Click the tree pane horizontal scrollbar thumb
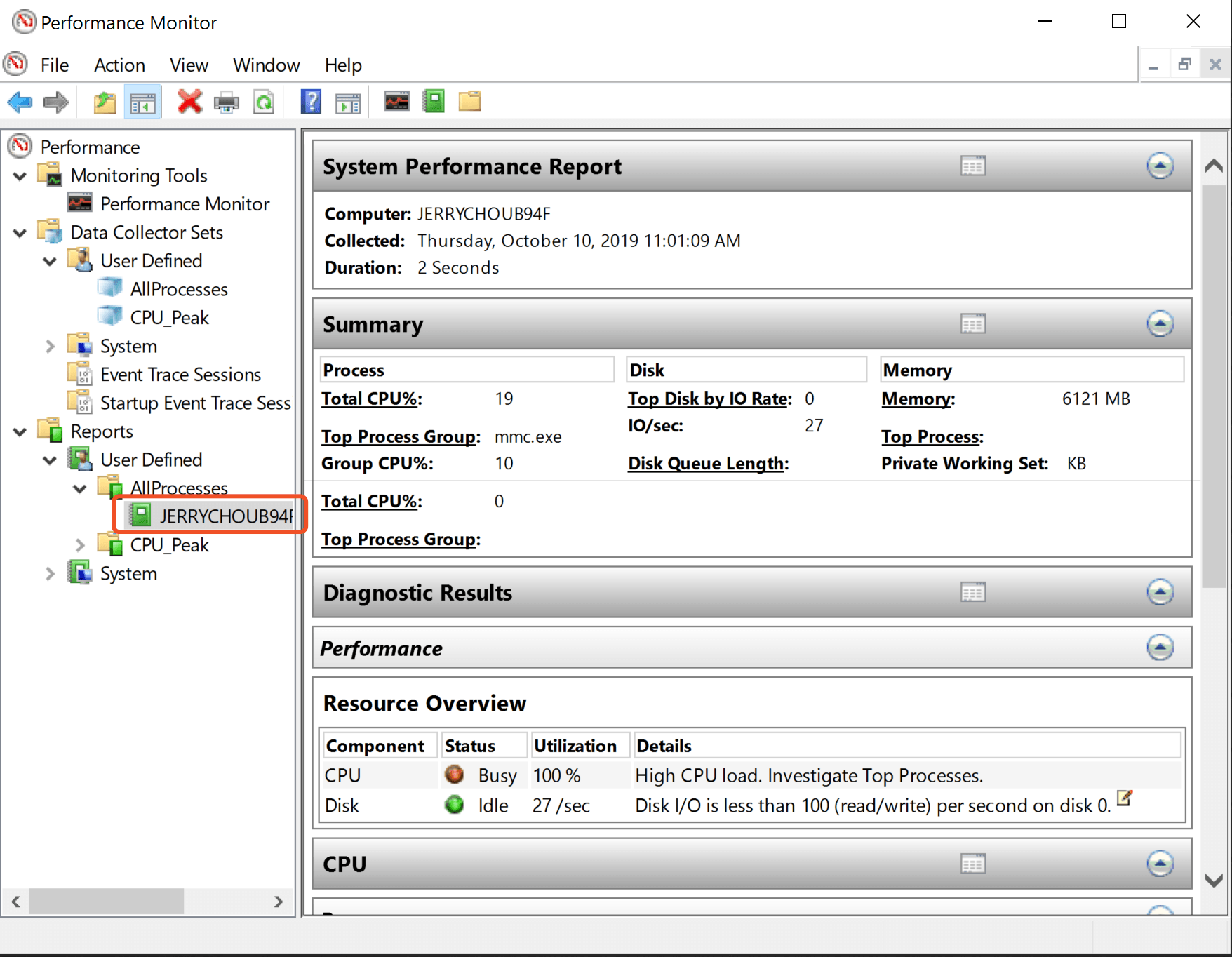The height and width of the screenshot is (957, 1232). pyautogui.click(x=107, y=902)
